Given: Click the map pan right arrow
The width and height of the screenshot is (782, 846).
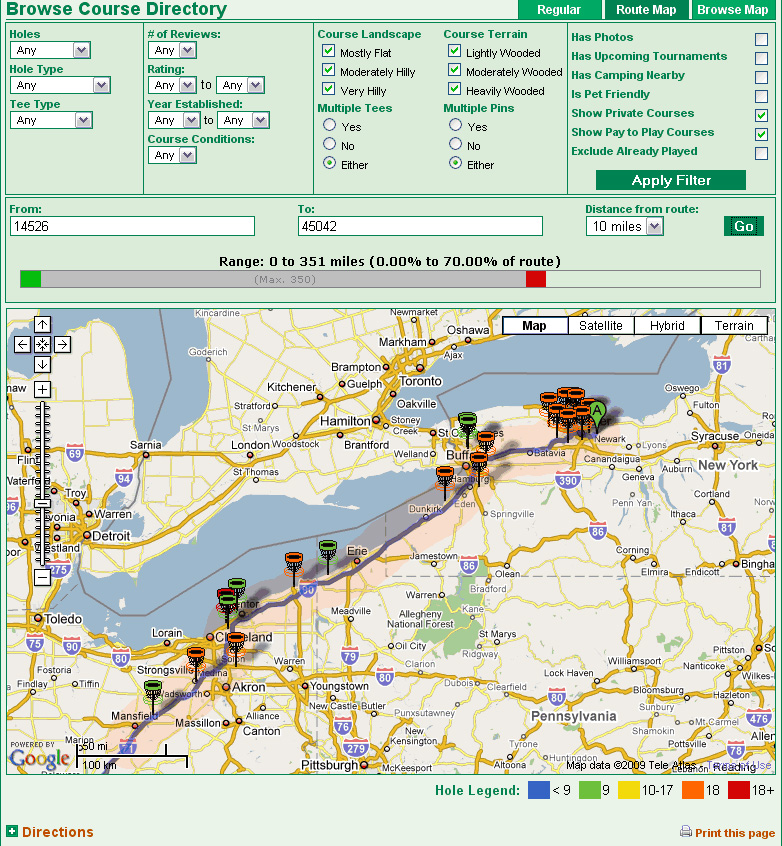Looking at the screenshot, I should point(62,345).
